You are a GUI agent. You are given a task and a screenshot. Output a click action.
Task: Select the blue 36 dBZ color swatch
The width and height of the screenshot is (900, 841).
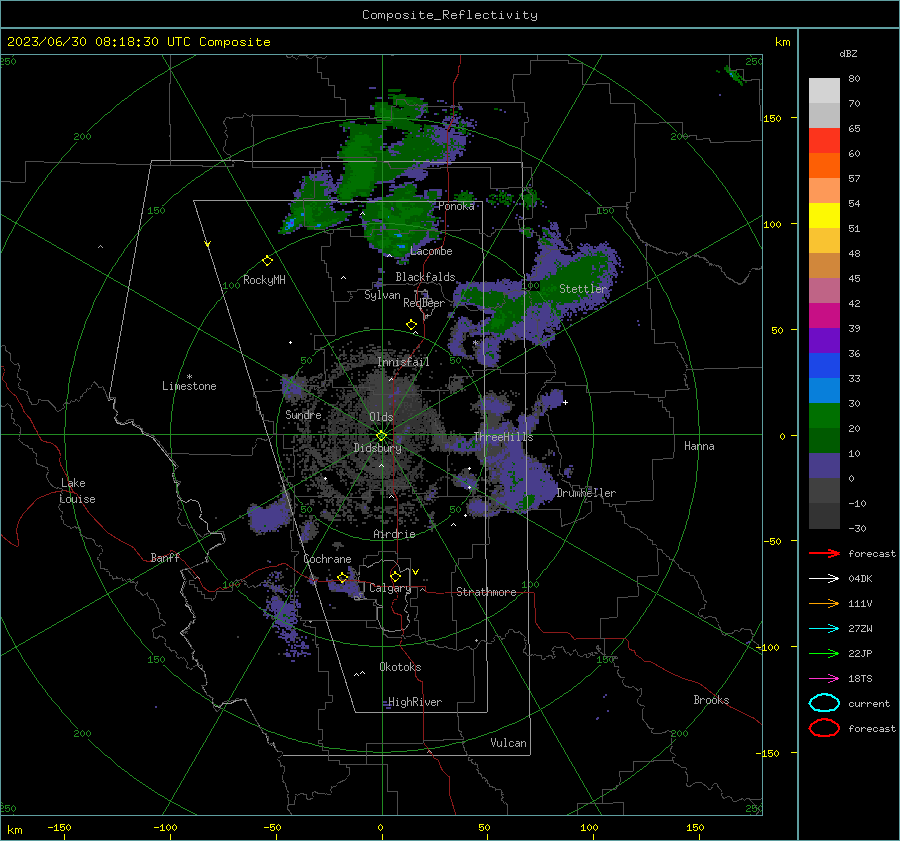(824, 365)
